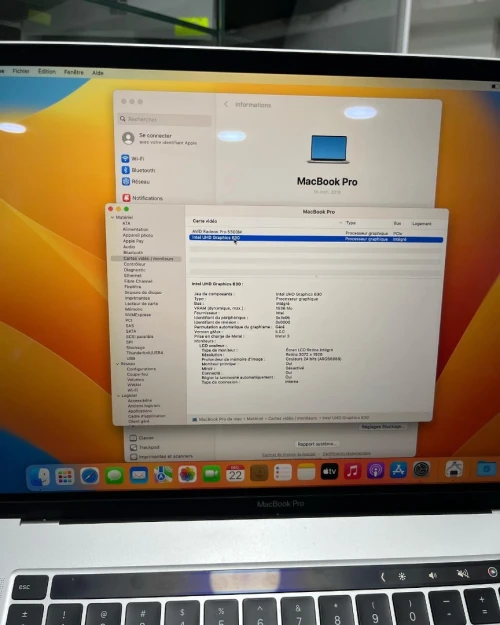The height and width of the screenshot is (625, 500).
Task: Open Notes app in the Dock
Action: (x=306, y=472)
